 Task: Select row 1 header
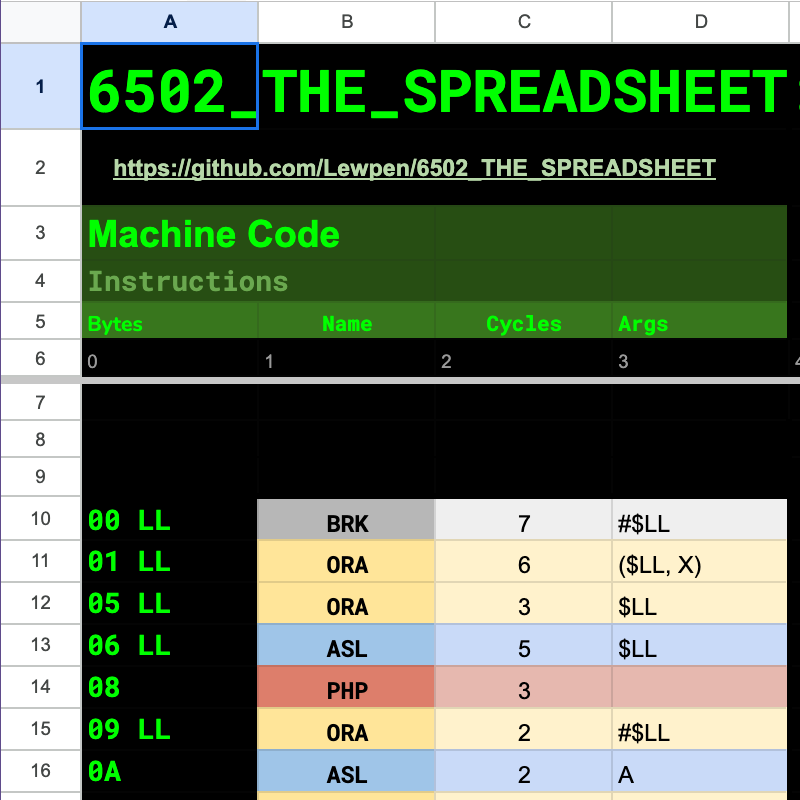pyautogui.click(x=40, y=87)
